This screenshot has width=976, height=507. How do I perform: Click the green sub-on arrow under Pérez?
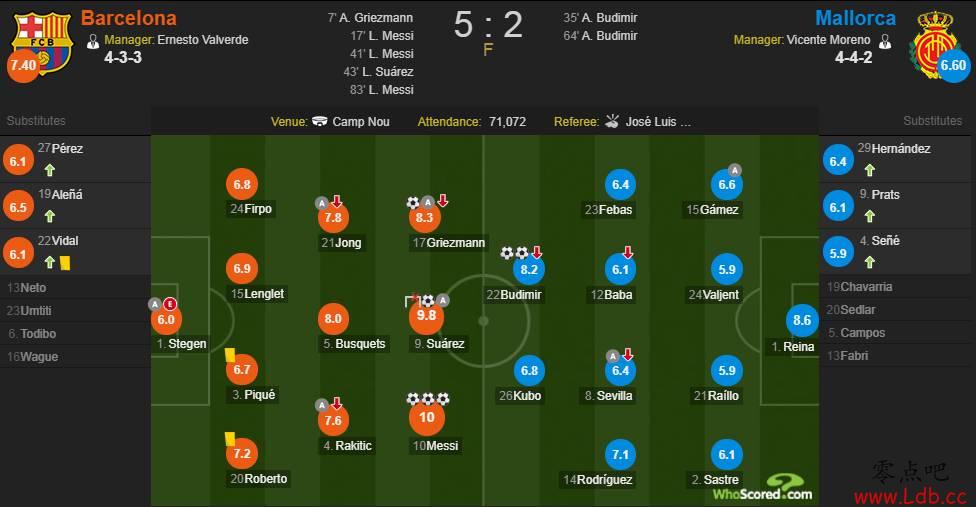pos(49,170)
